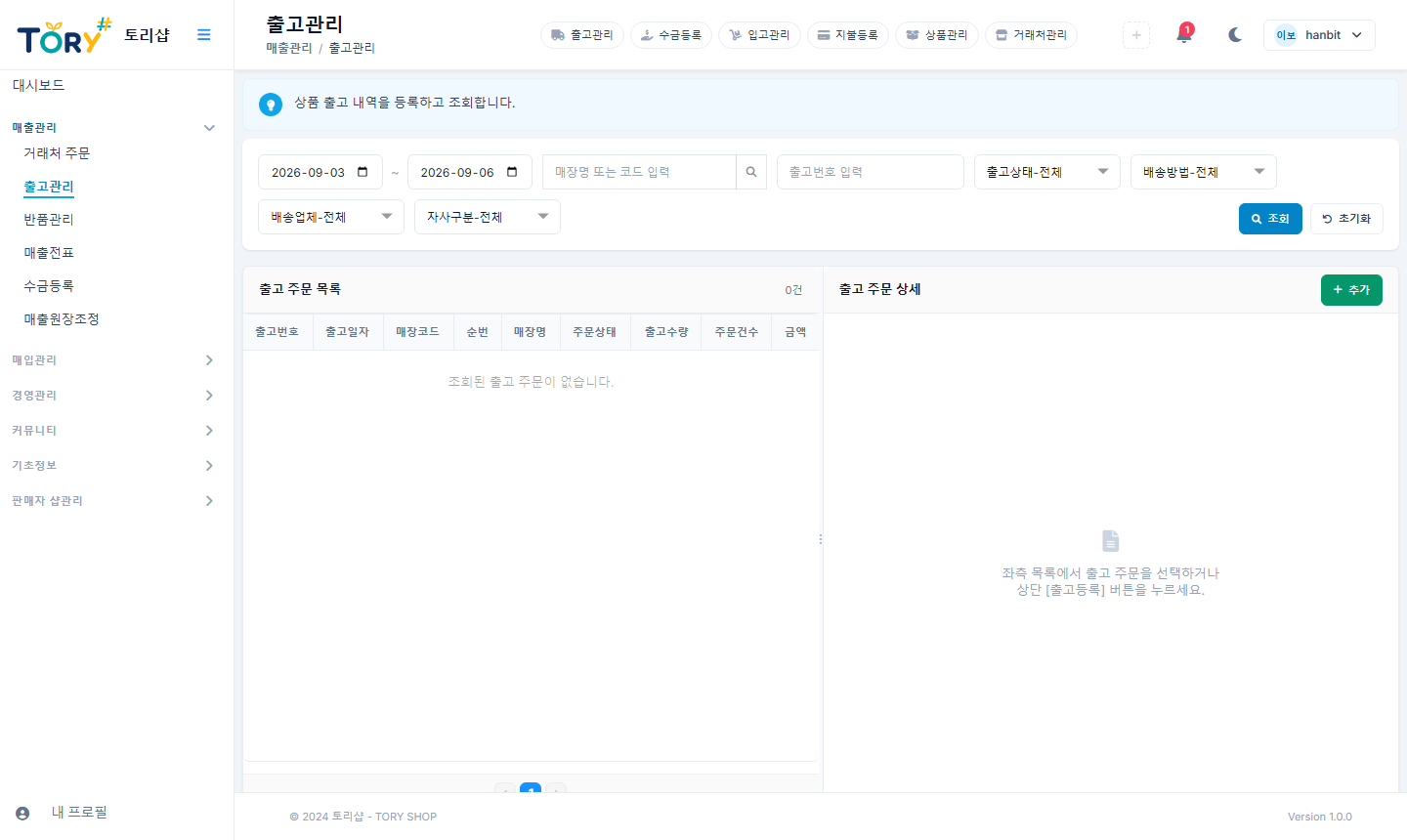Image resolution: width=1407 pixels, height=840 pixels.
Task: Focus the 출고번호 입력 field
Action: tap(871, 172)
